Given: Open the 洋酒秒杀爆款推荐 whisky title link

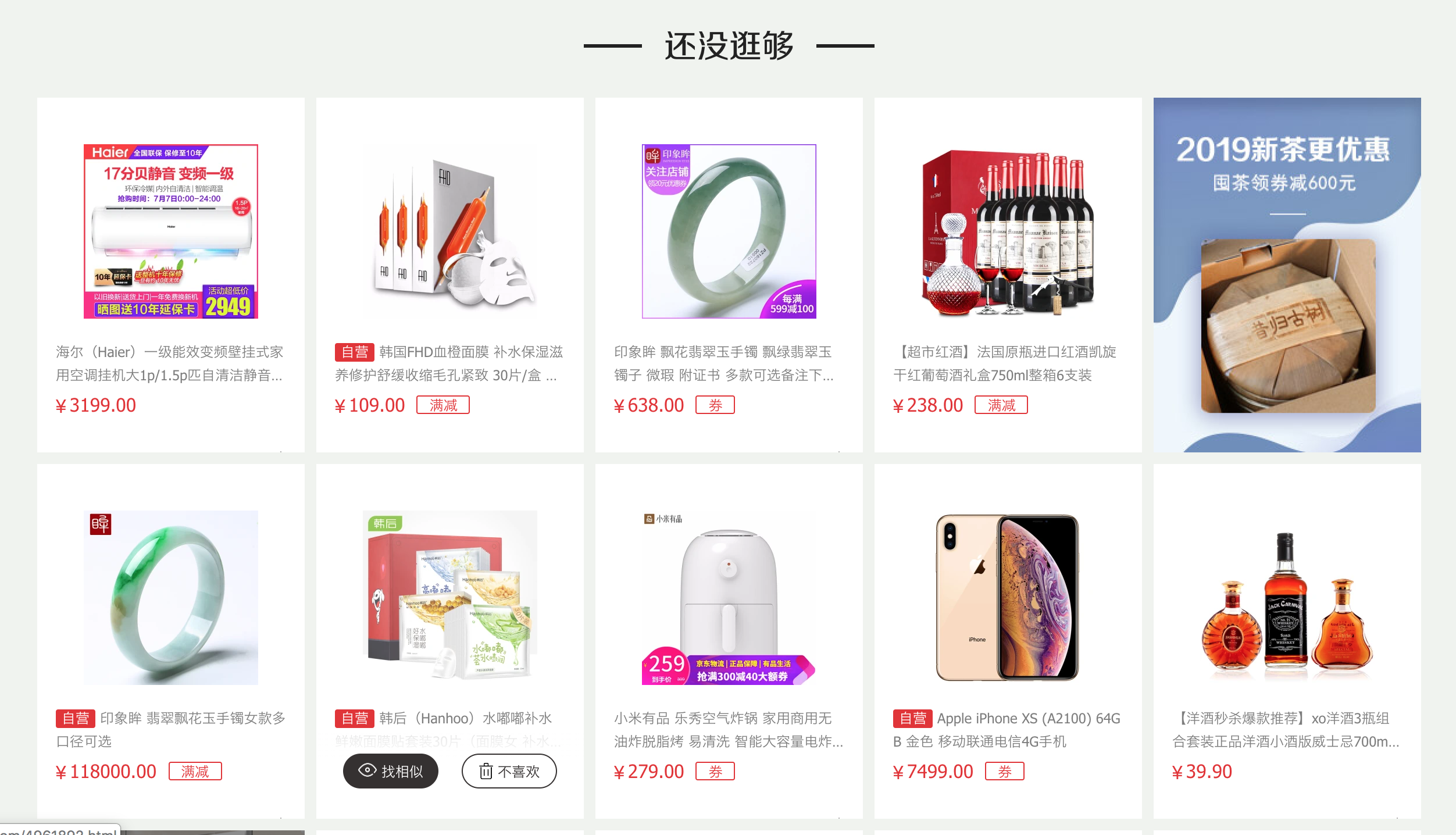Looking at the screenshot, I should click(x=1286, y=730).
